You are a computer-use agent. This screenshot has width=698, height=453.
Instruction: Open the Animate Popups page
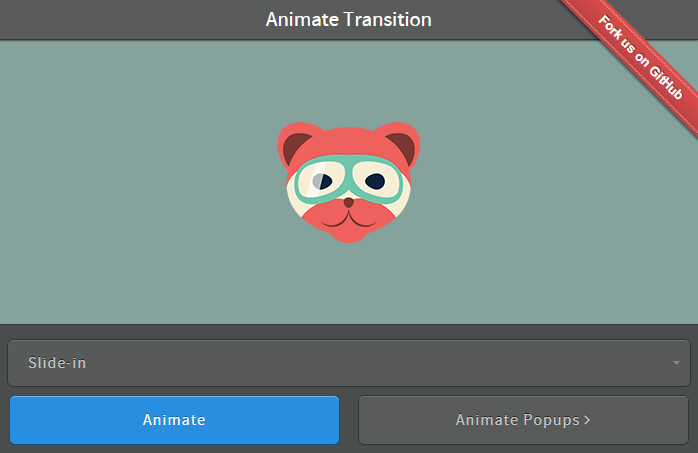click(524, 420)
